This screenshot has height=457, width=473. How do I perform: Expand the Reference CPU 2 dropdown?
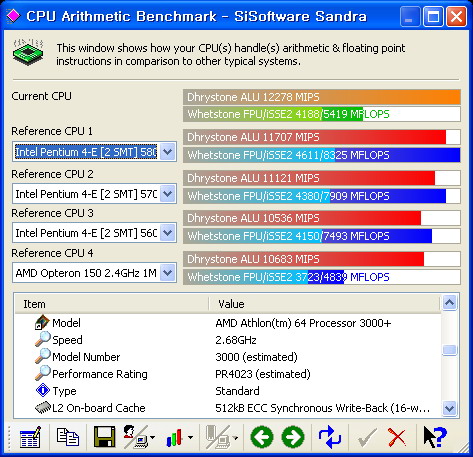pos(168,194)
